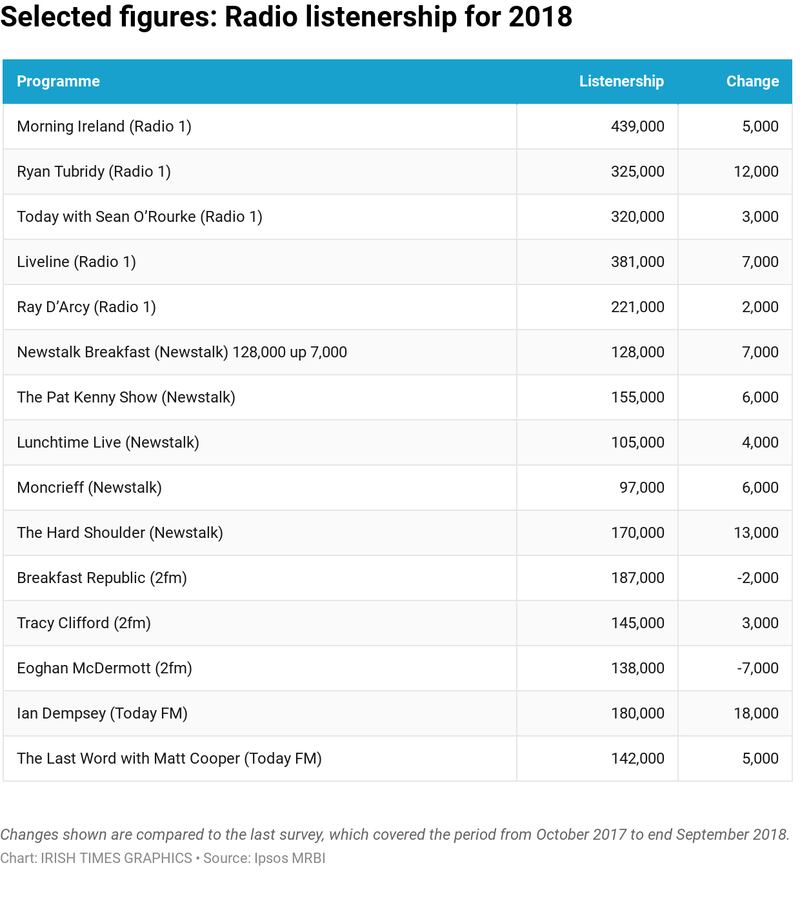Click the Ray D'Arcy (Radio 1) cell
Image resolution: width=800 pixels, height=912 pixels.
[86, 307]
